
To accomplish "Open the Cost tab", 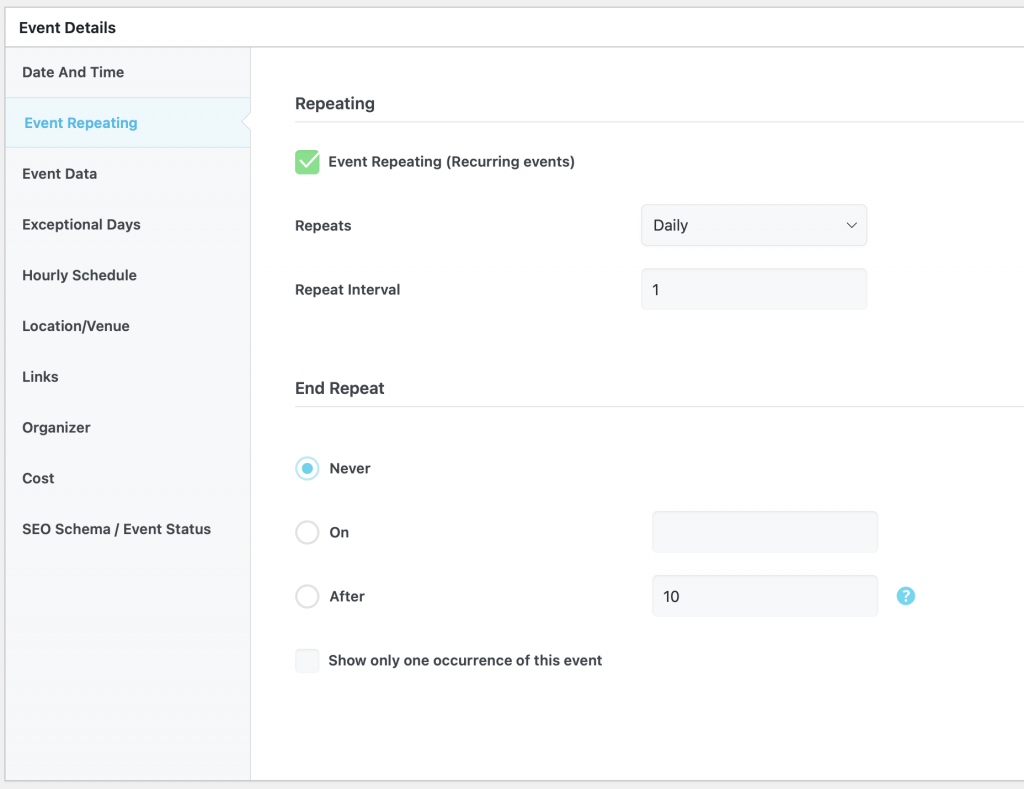I will click(x=38, y=479).
